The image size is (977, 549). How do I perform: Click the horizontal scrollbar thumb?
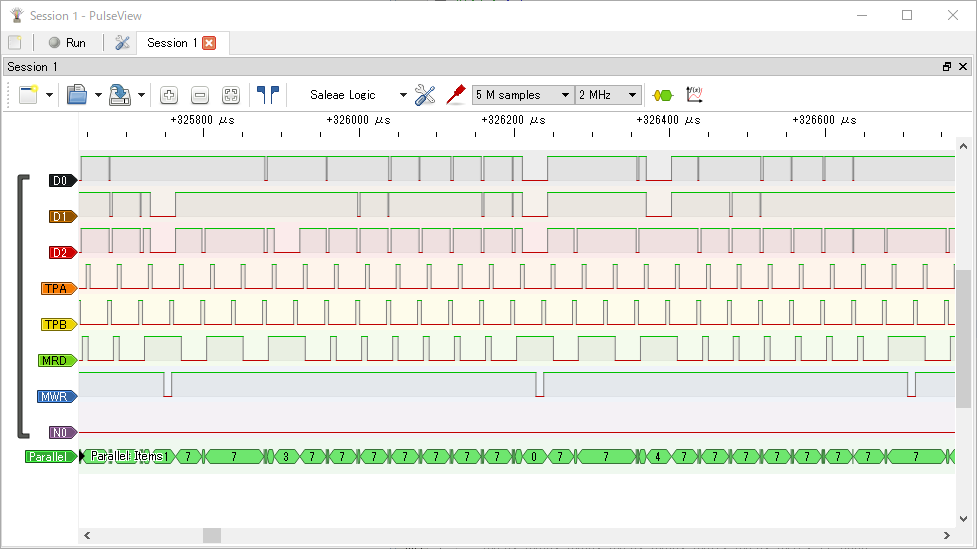pos(212,536)
